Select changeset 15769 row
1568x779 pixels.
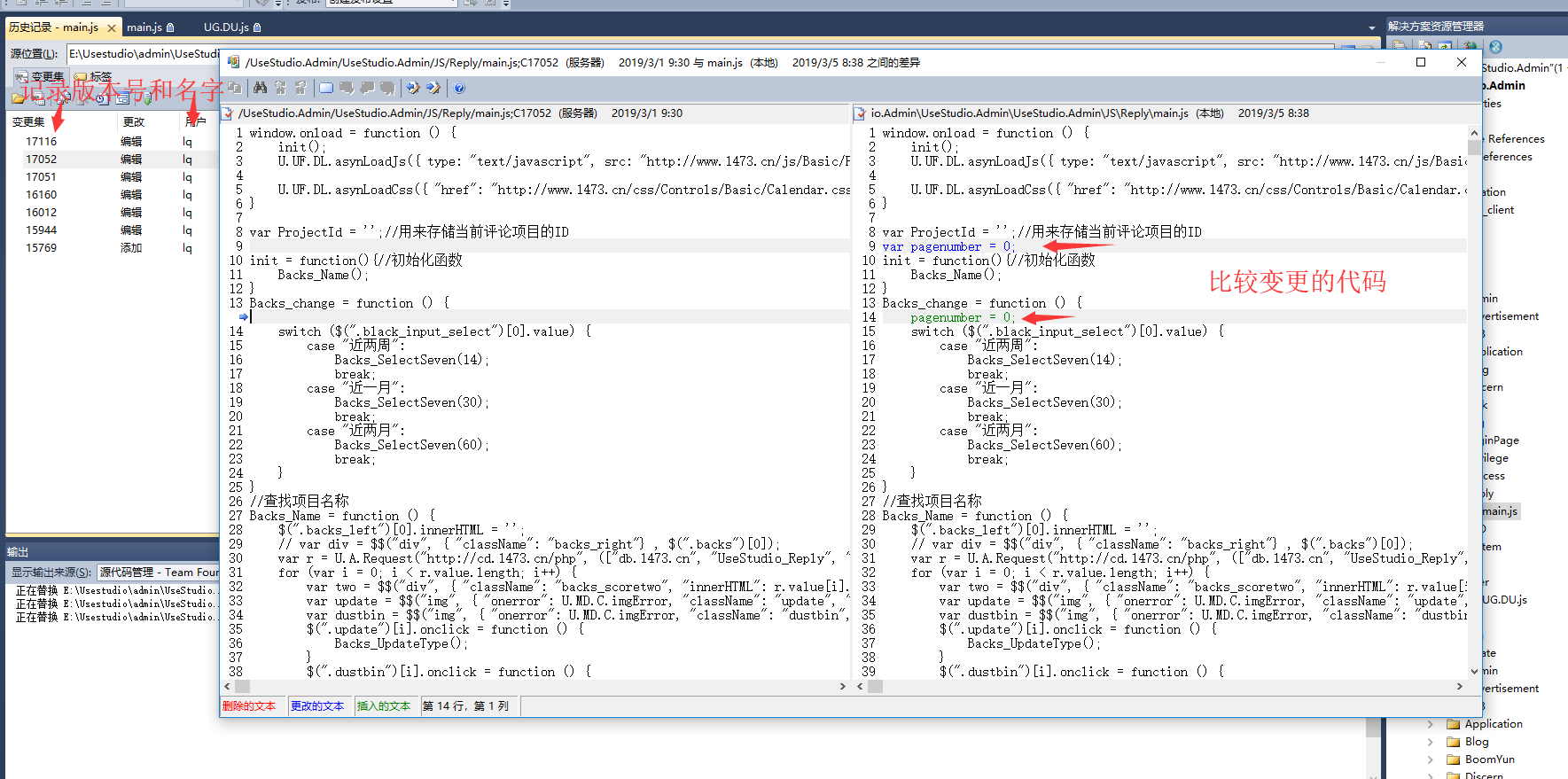pyautogui.click(x=113, y=248)
